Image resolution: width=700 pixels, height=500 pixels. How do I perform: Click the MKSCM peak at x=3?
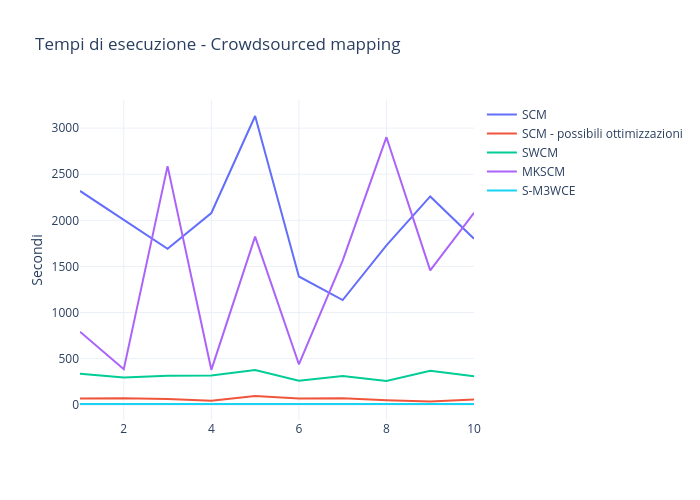click(167, 166)
